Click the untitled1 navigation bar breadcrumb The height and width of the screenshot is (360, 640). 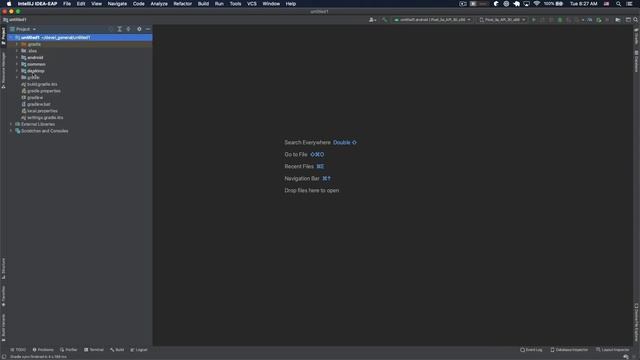(15, 20)
